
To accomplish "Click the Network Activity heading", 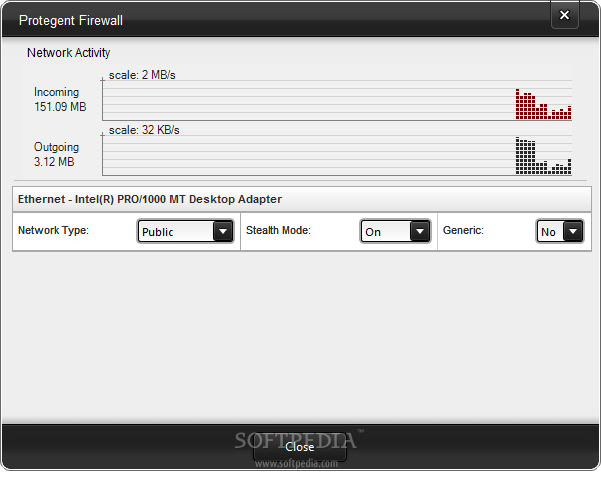I will [x=69, y=53].
